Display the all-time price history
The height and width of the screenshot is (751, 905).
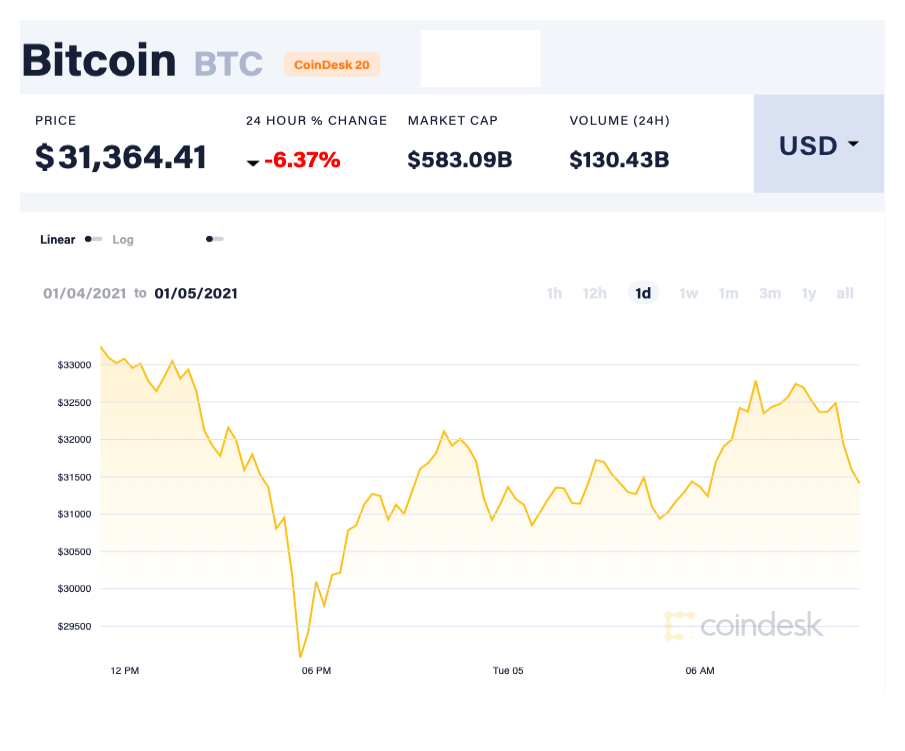844,293
